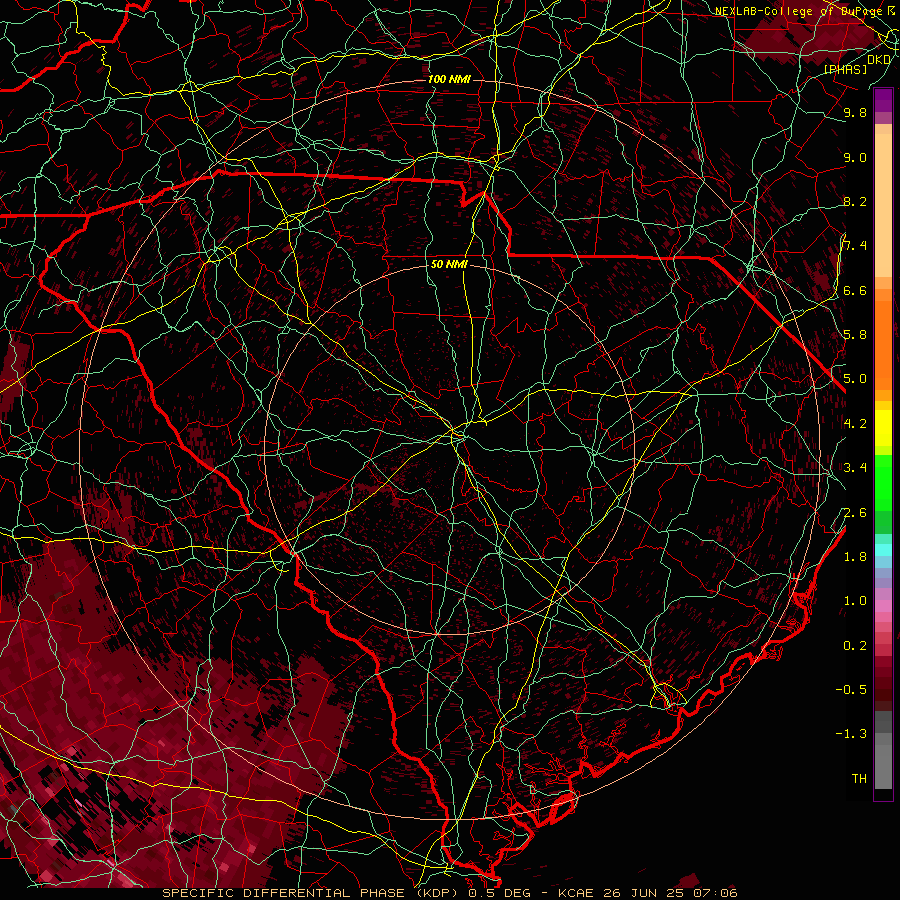Click the 9.8 value on the color scale
The image size is (900, 900).
[855, 112]
